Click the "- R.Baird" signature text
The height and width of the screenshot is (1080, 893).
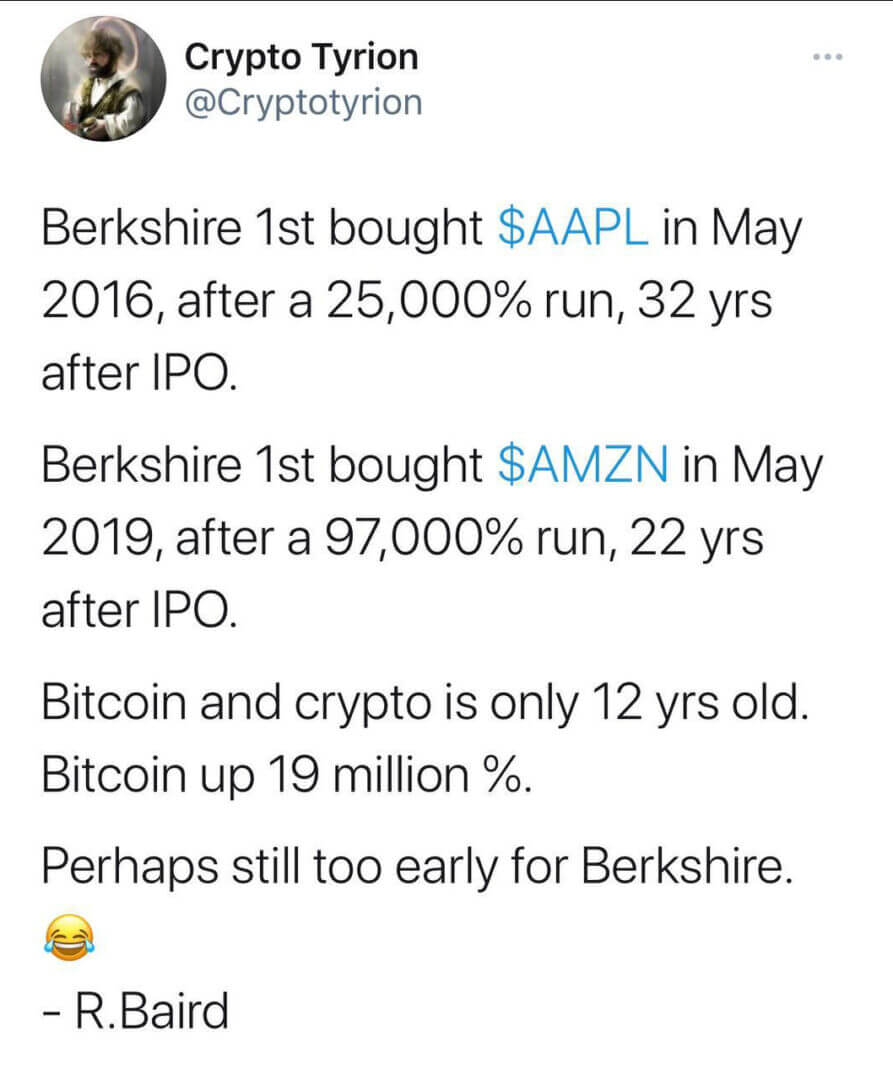click(135, 1010)
